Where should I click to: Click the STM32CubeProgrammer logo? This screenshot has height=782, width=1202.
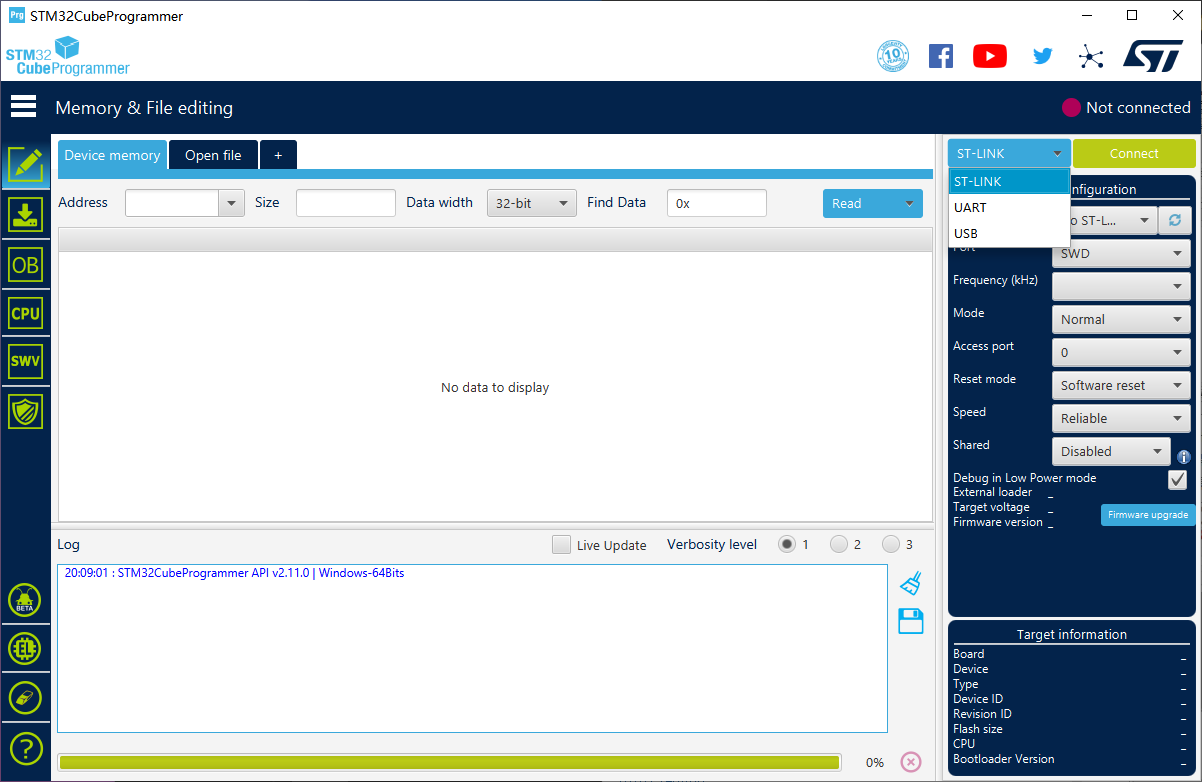[x=68, y=56]
